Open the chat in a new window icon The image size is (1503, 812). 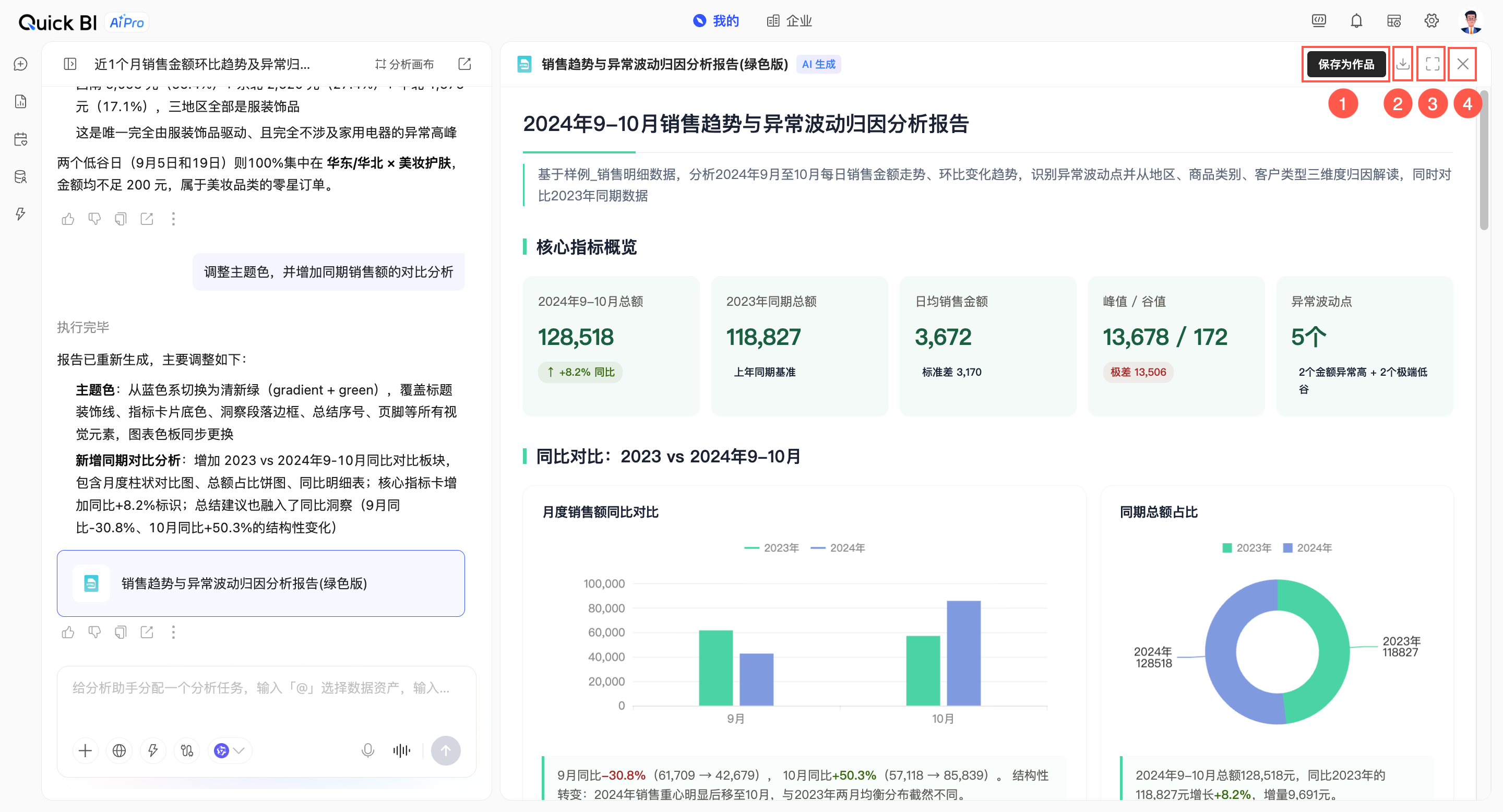point(464,64)
